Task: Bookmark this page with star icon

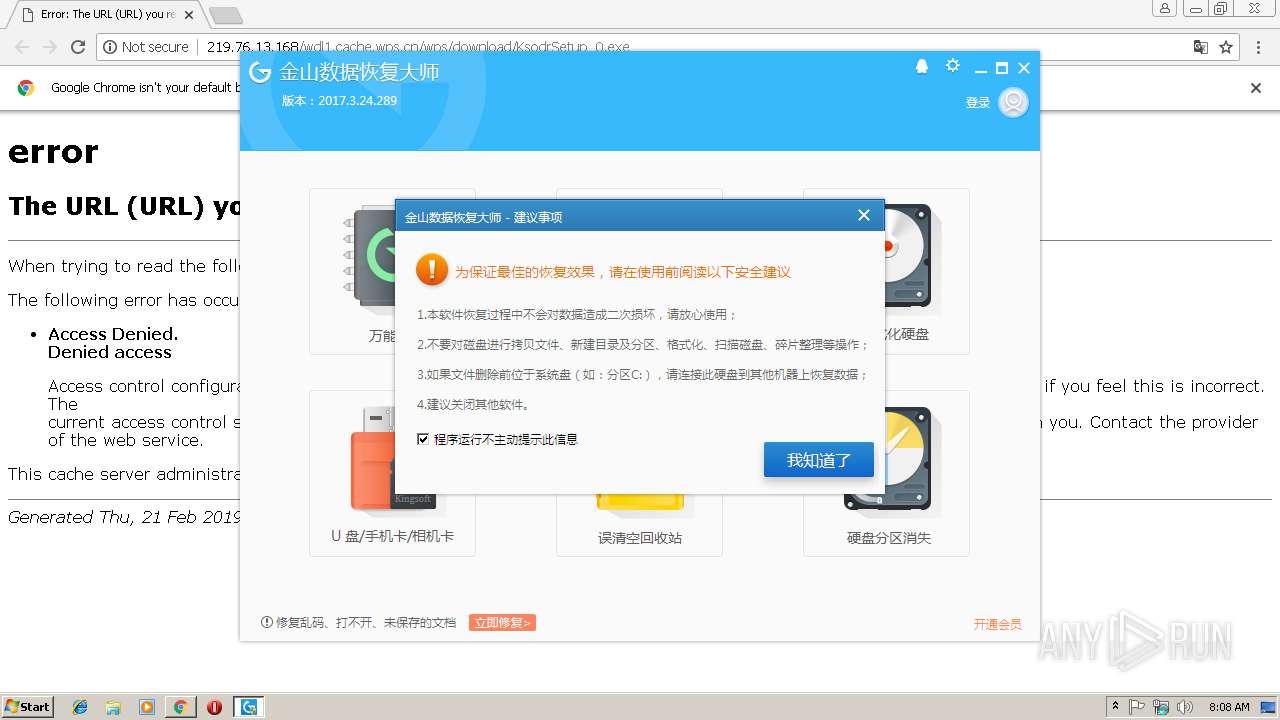Action: (x=1226, y=47)
